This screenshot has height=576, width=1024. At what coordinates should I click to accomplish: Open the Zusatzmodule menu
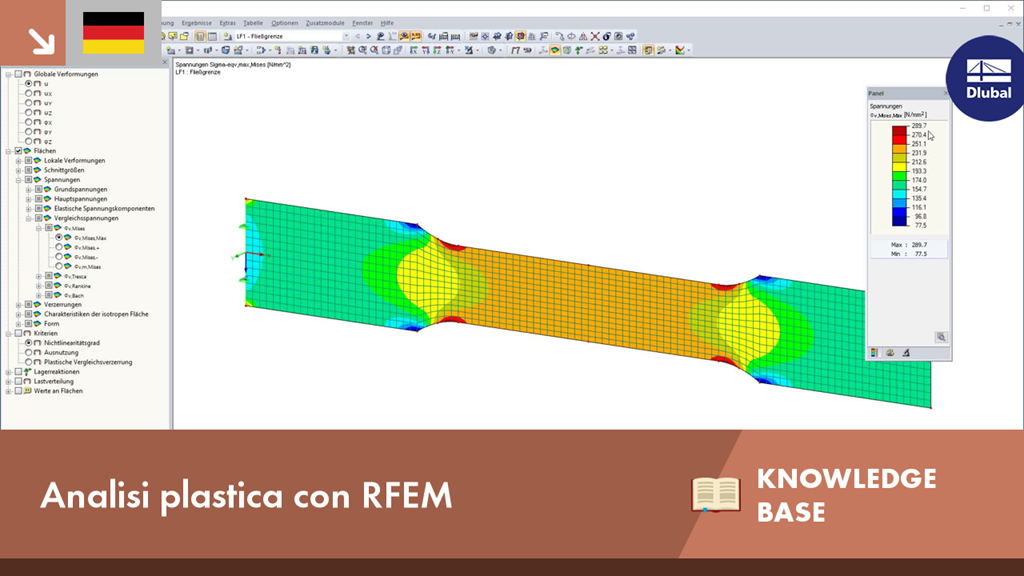325,23
